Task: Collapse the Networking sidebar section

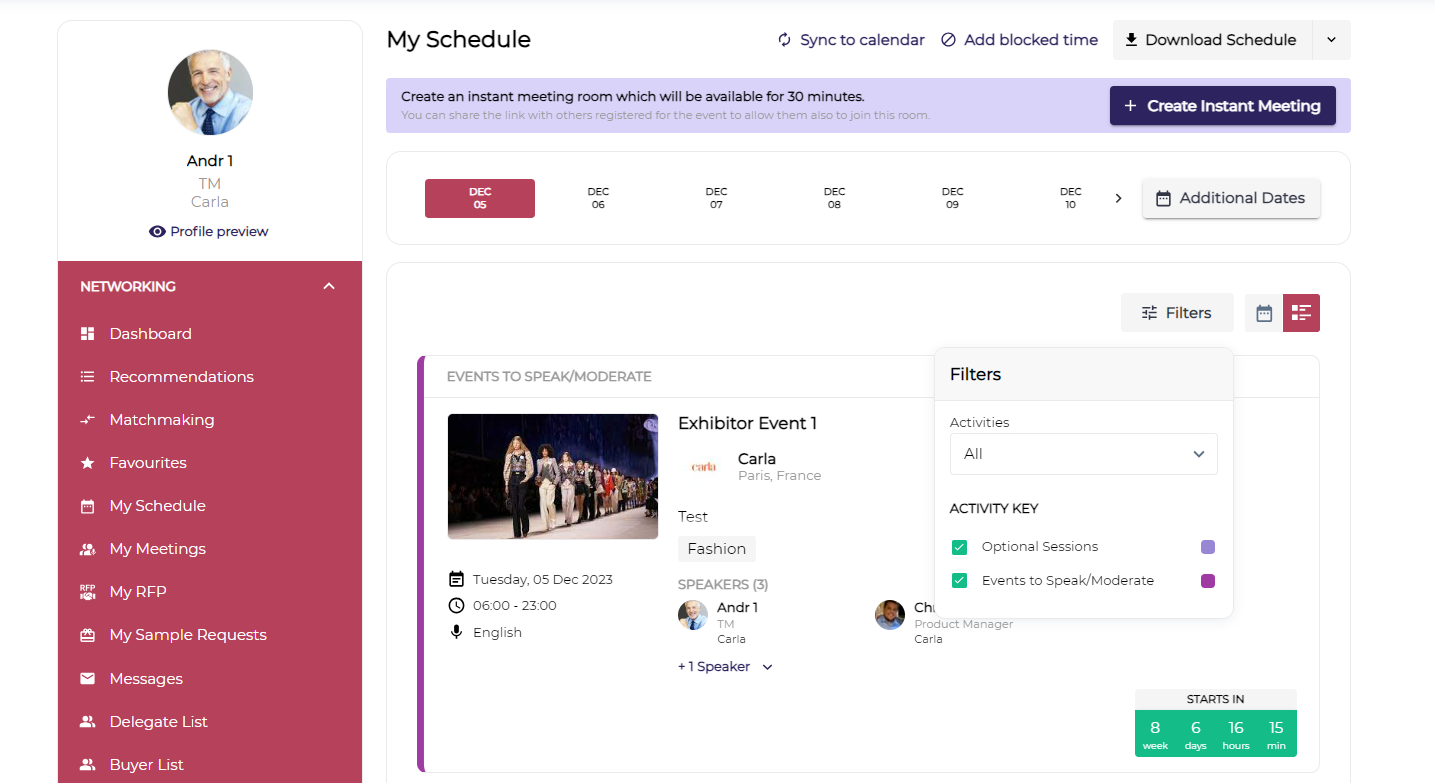Action: 329,287
